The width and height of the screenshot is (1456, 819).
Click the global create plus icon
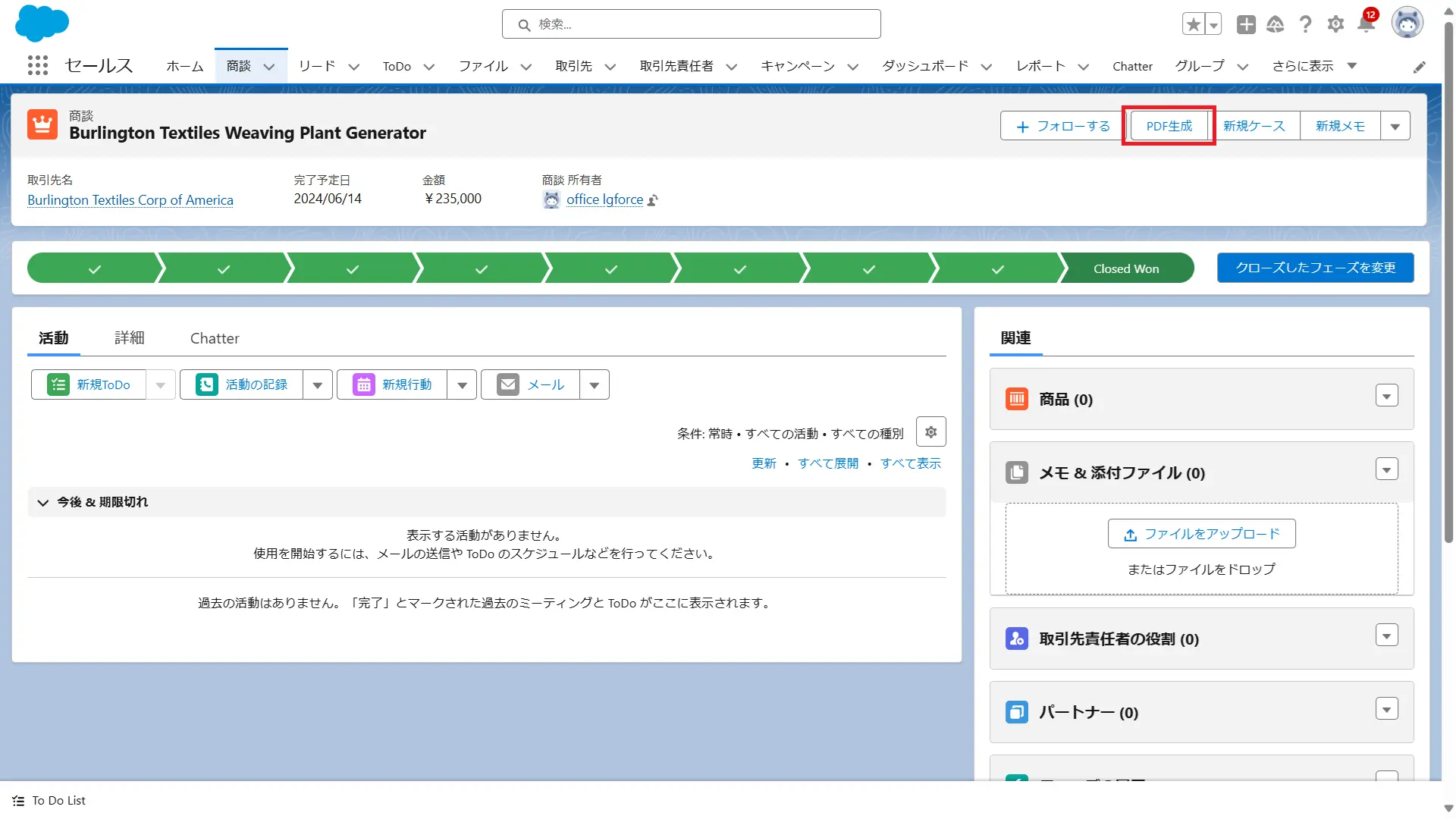tap(1245, 24)
